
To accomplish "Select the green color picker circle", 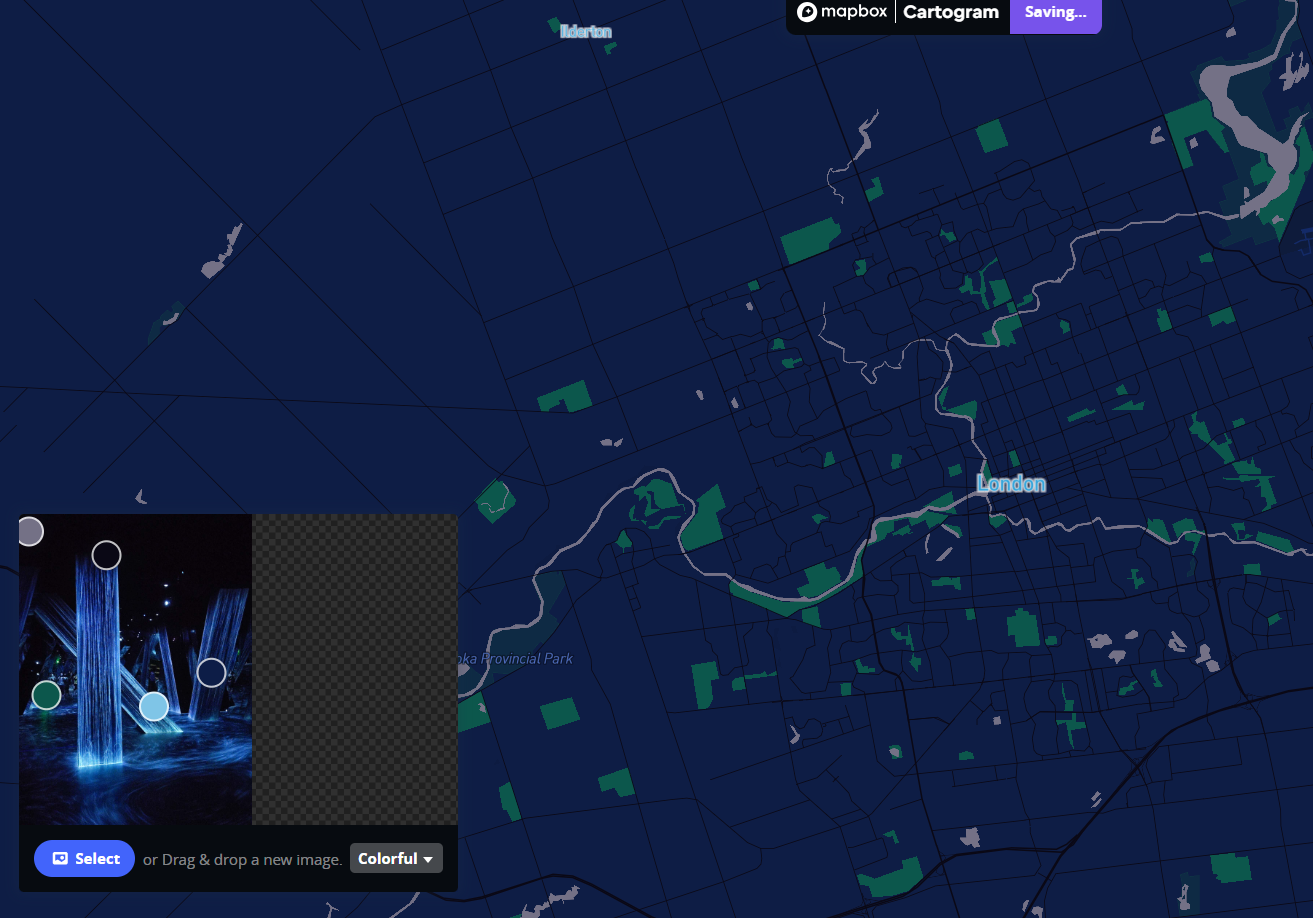I will [45, 695].
